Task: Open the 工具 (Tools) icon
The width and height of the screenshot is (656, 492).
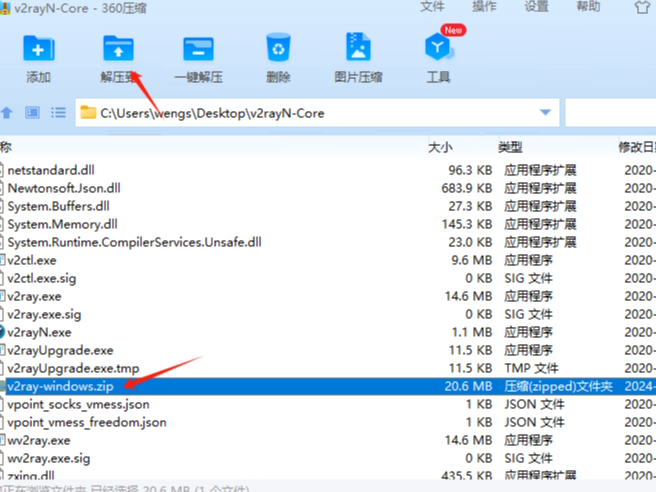Action: pos(438,47)
